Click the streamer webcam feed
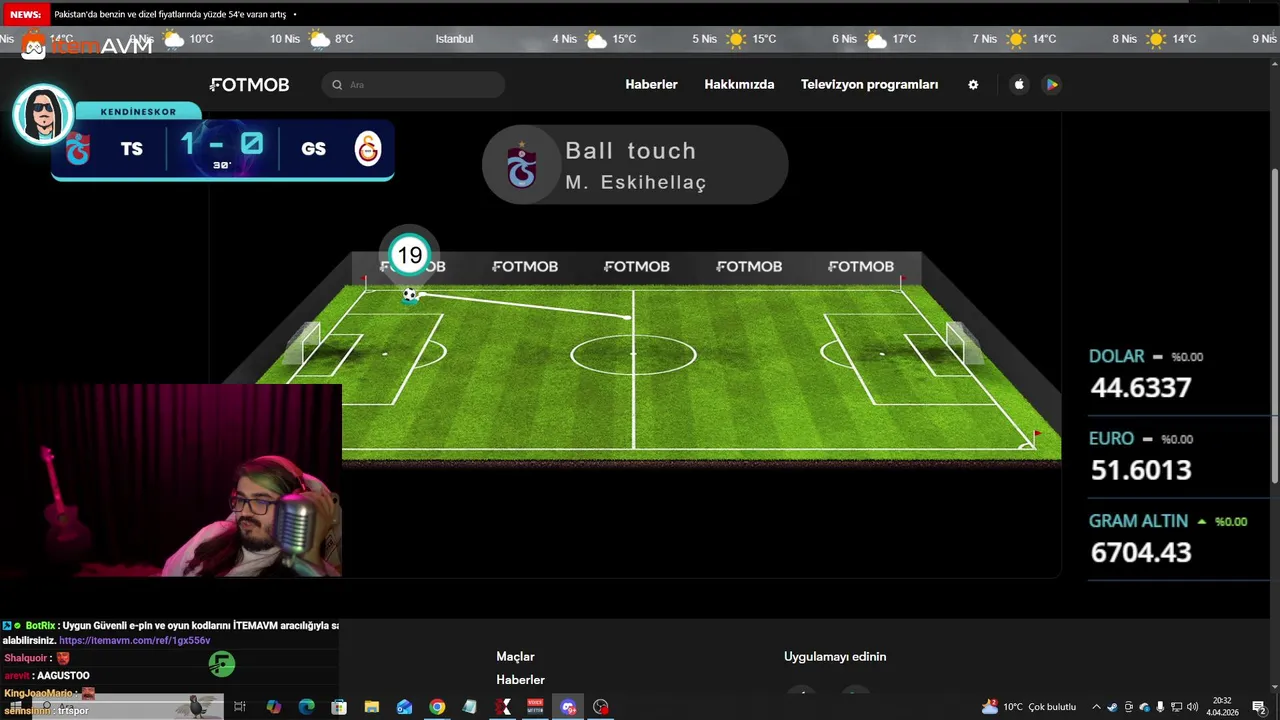 (x=171, y=481)
